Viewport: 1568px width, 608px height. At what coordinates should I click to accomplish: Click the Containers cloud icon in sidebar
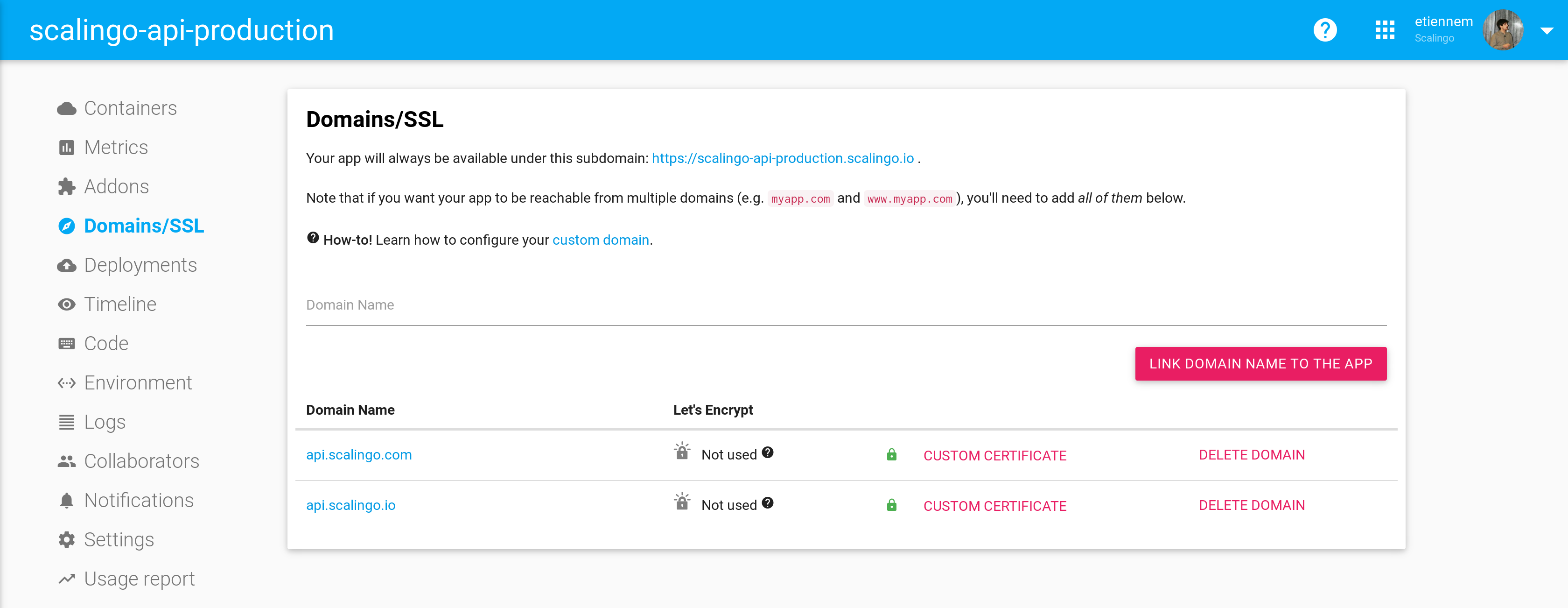point(66,108)
